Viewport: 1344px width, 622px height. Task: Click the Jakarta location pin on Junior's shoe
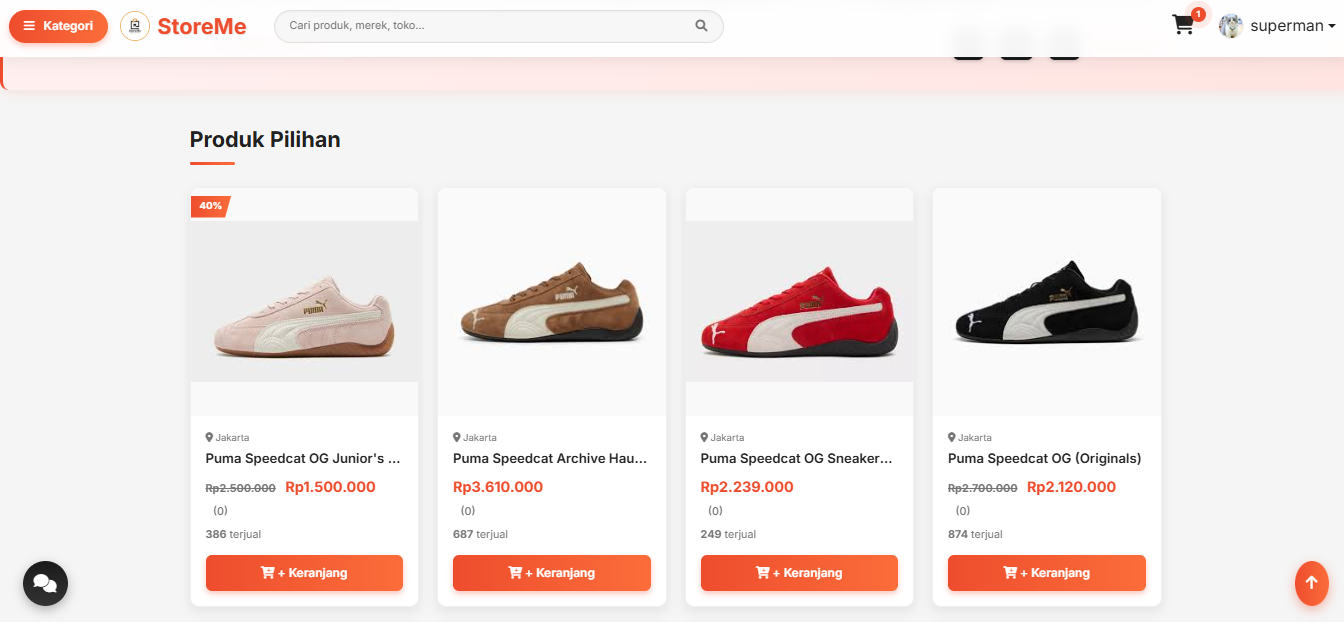[209, 437]
